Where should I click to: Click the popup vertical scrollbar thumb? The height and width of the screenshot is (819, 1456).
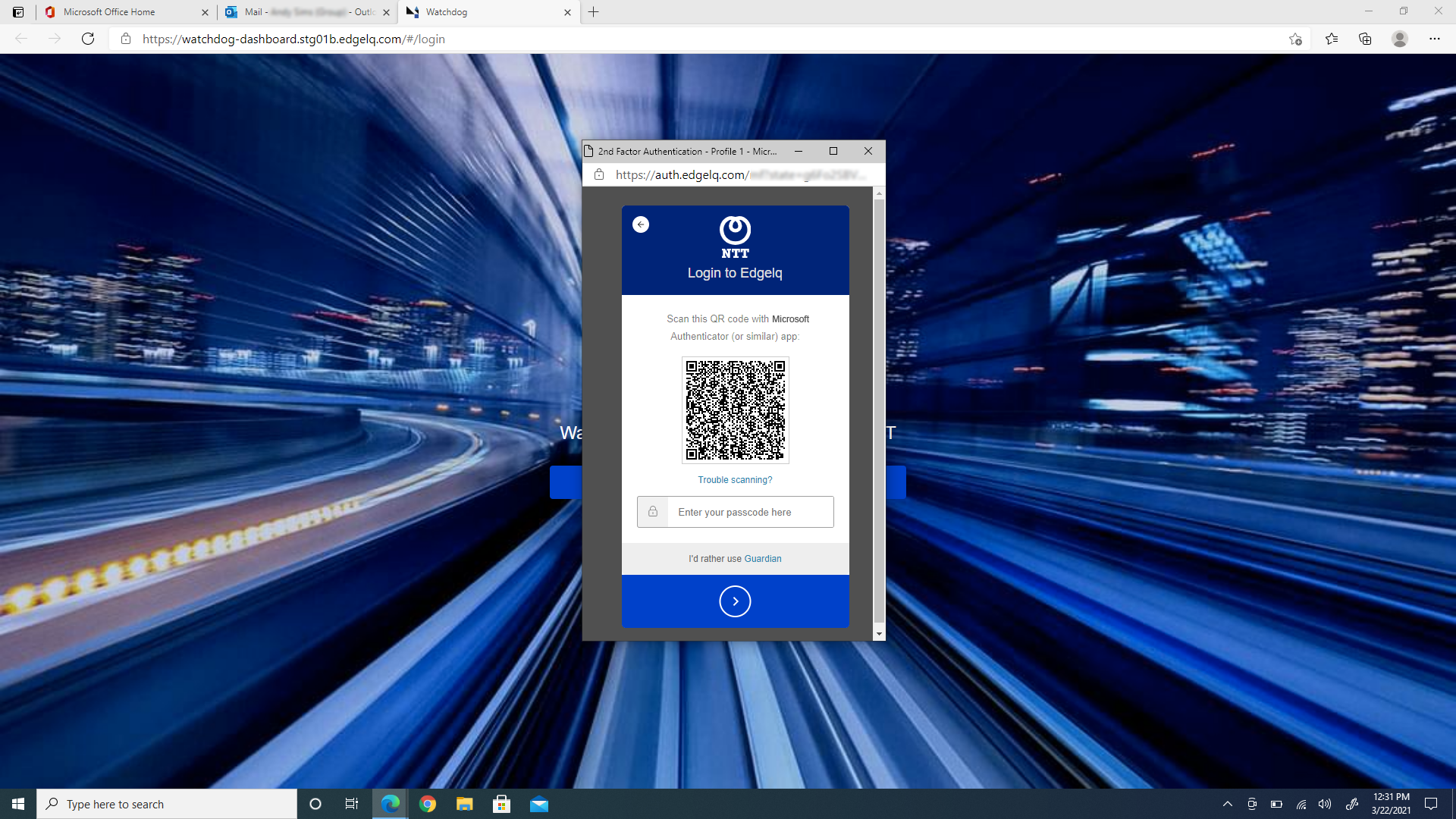coord(879,409)
